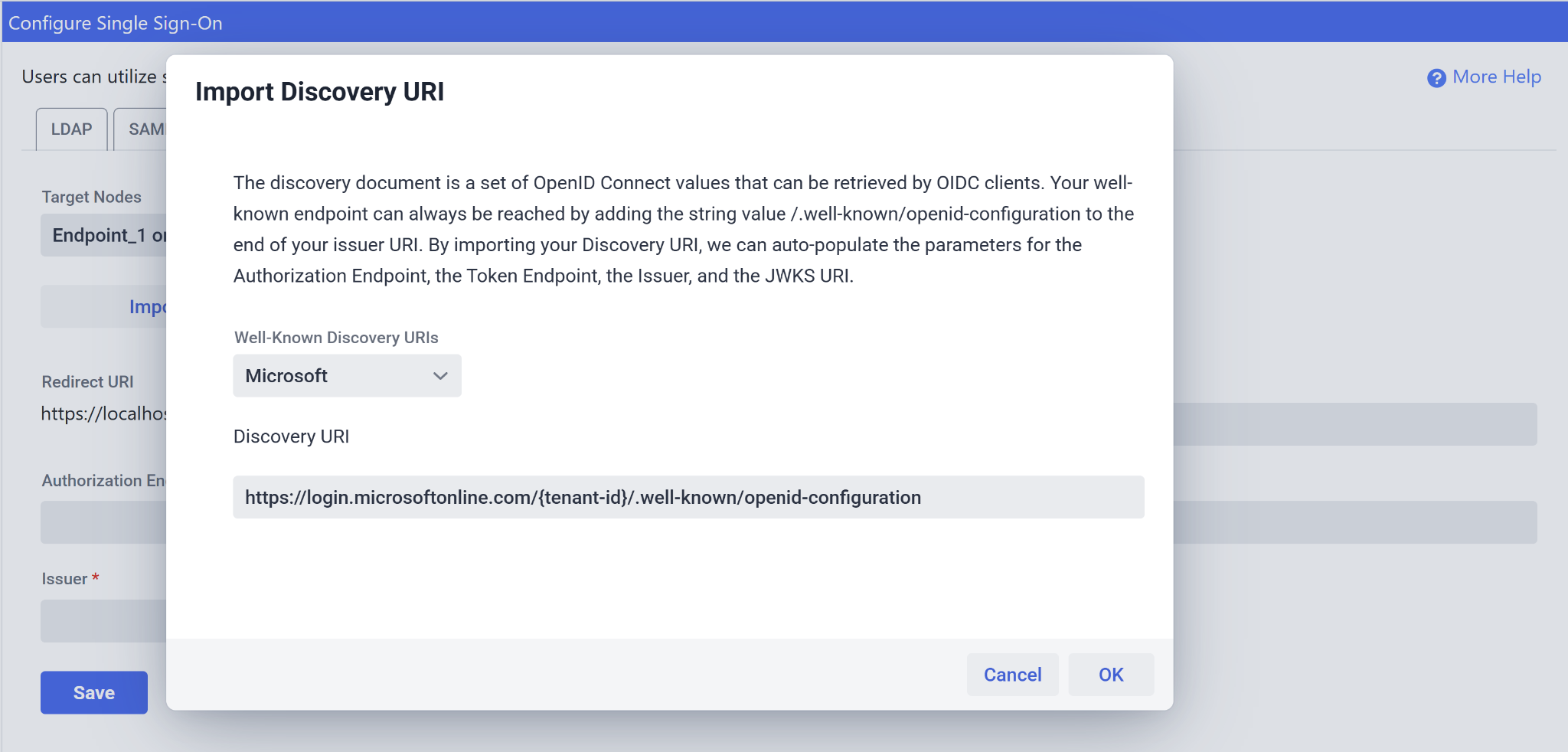Viewport: 1568px width, 752px height.
Task: Click the Import Discovery URI dialog title
Action: pyautogui.click(x=319, y=92)
